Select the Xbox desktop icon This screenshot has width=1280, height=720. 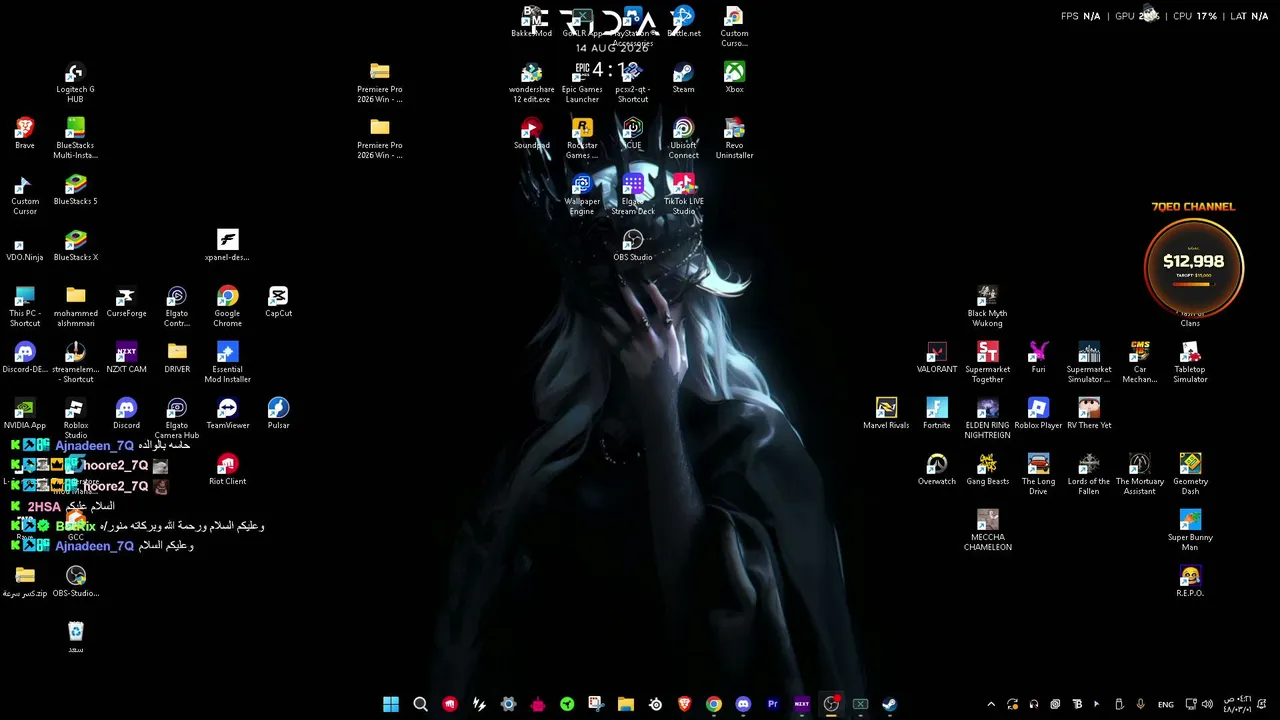(734, 78)
